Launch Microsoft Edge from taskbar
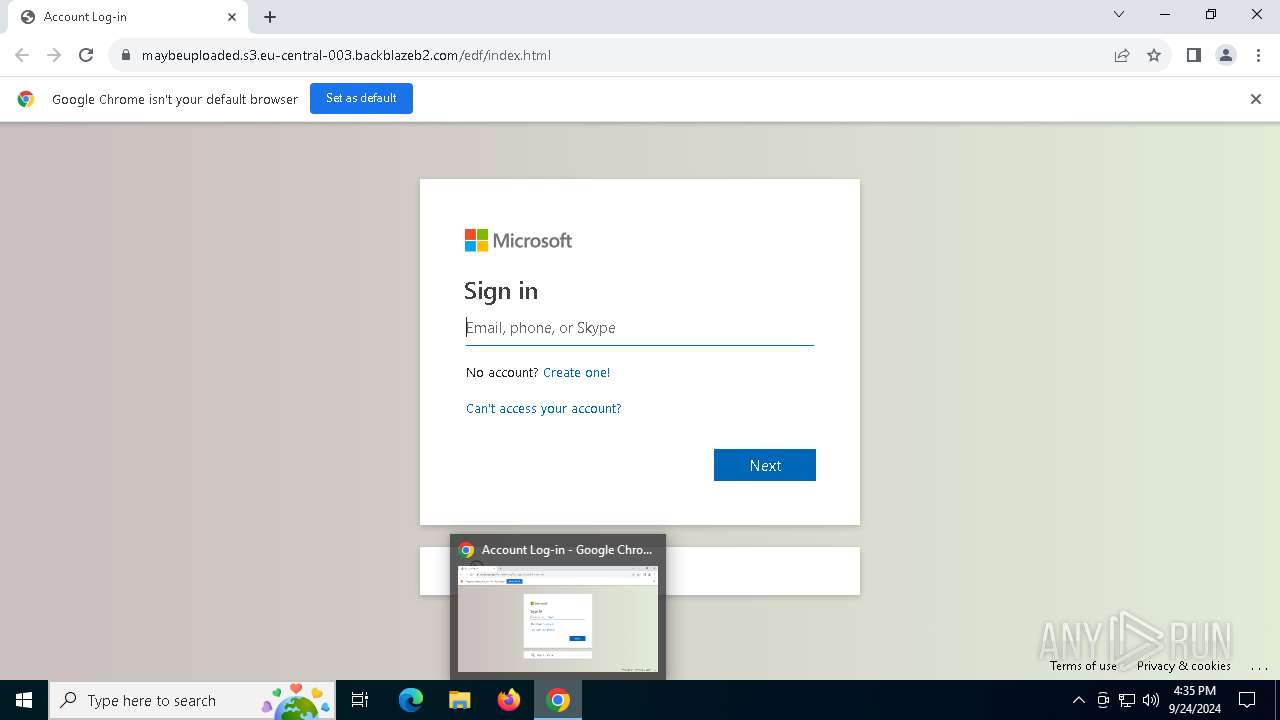 pos(411,700)
